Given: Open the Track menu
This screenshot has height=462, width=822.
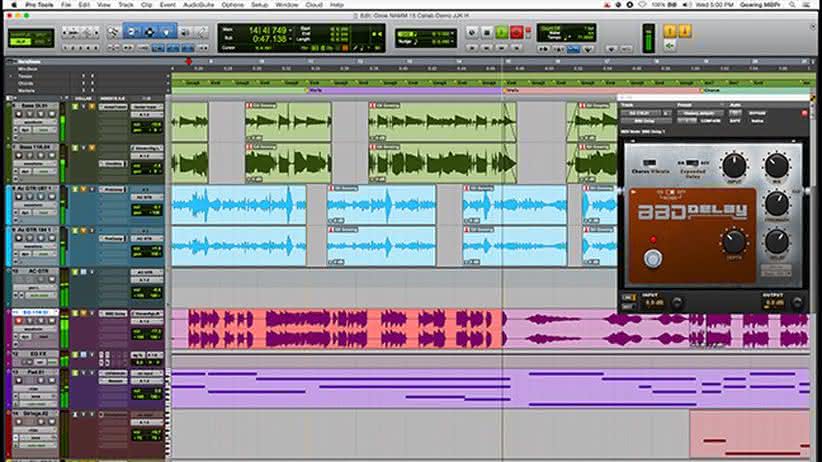Looking at the screenshot, I should click(x=125, y=5).
